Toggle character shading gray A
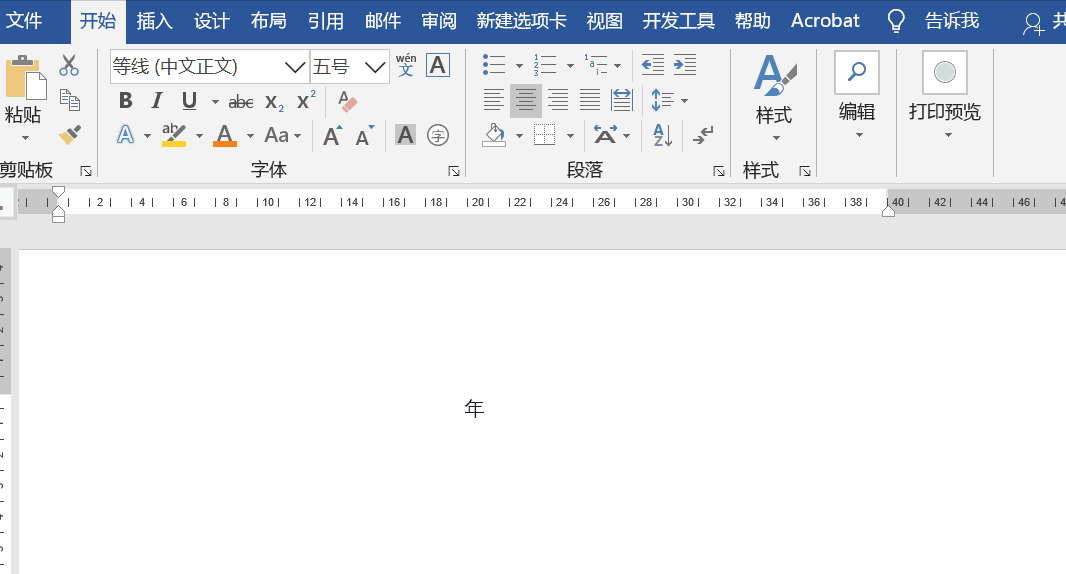The width and height of the screenshot is (1066, 574). (x=406, y=135)
